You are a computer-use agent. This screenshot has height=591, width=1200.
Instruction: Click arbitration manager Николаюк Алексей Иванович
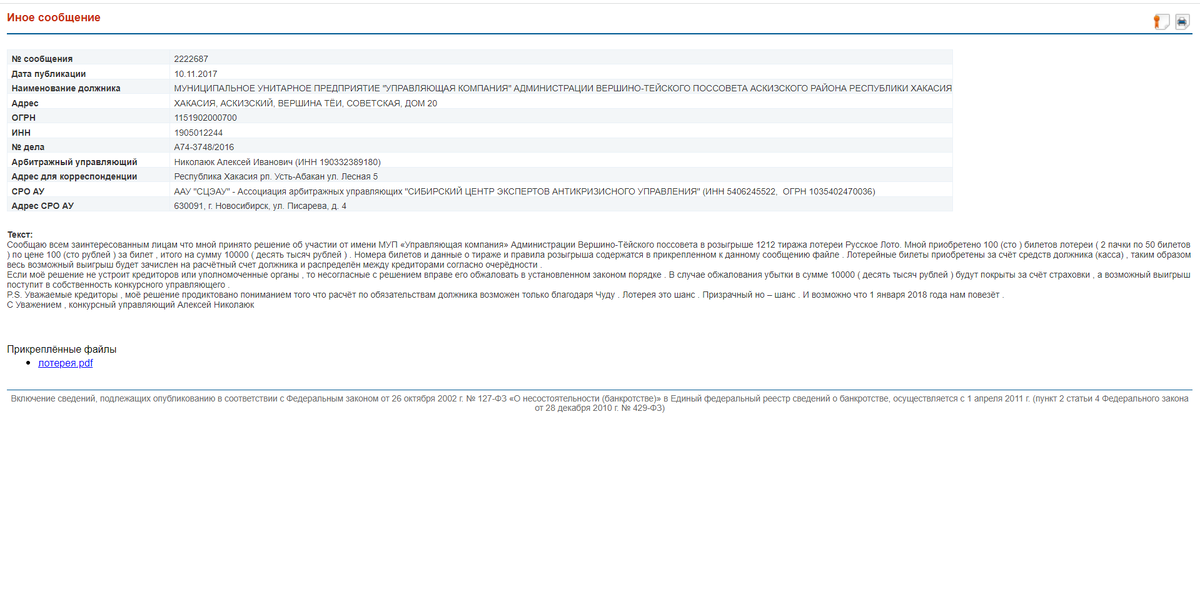[x=277, y=162]
